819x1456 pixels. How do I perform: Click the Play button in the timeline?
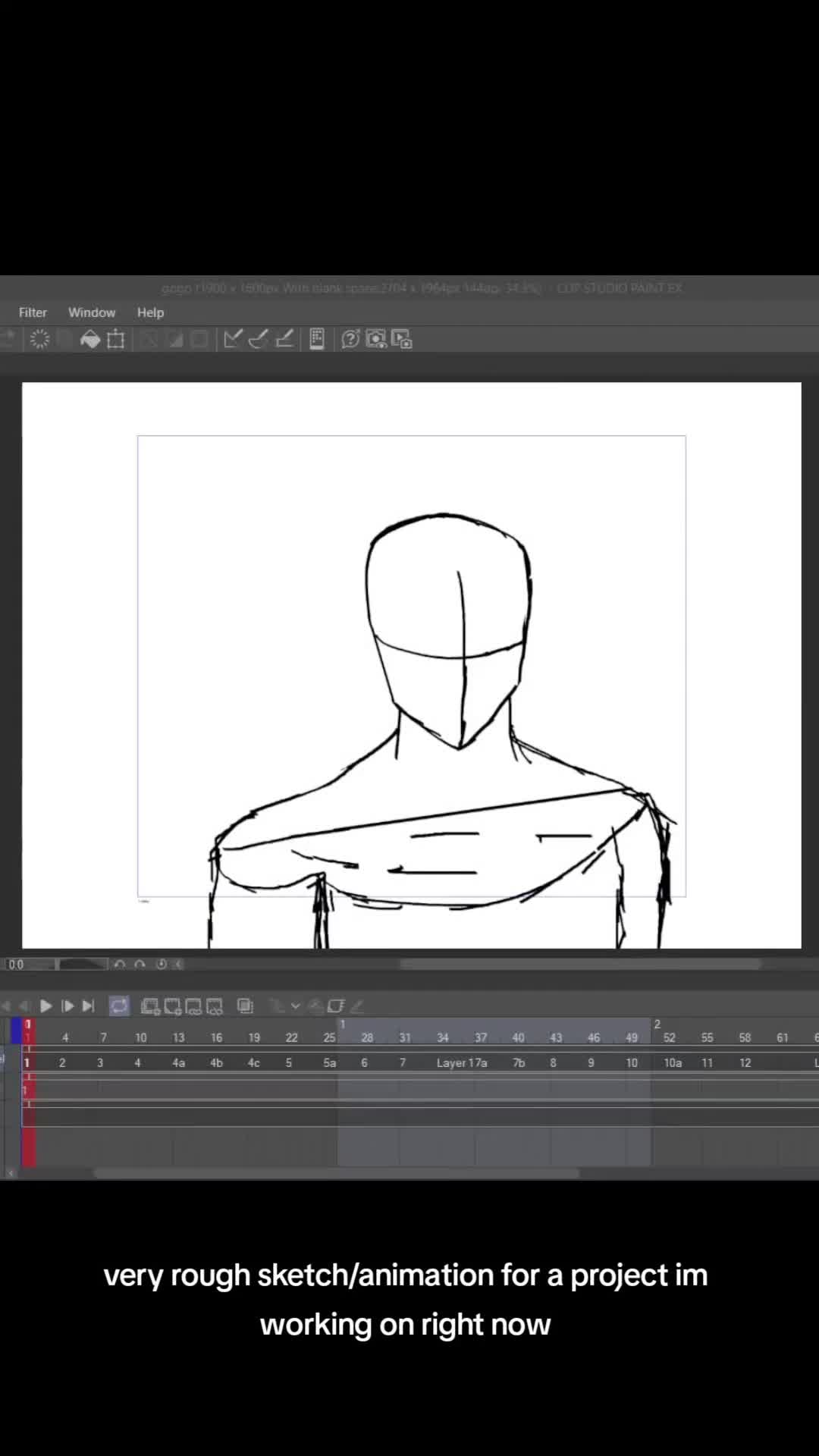pyautogui.click(x=45, y=1006)
